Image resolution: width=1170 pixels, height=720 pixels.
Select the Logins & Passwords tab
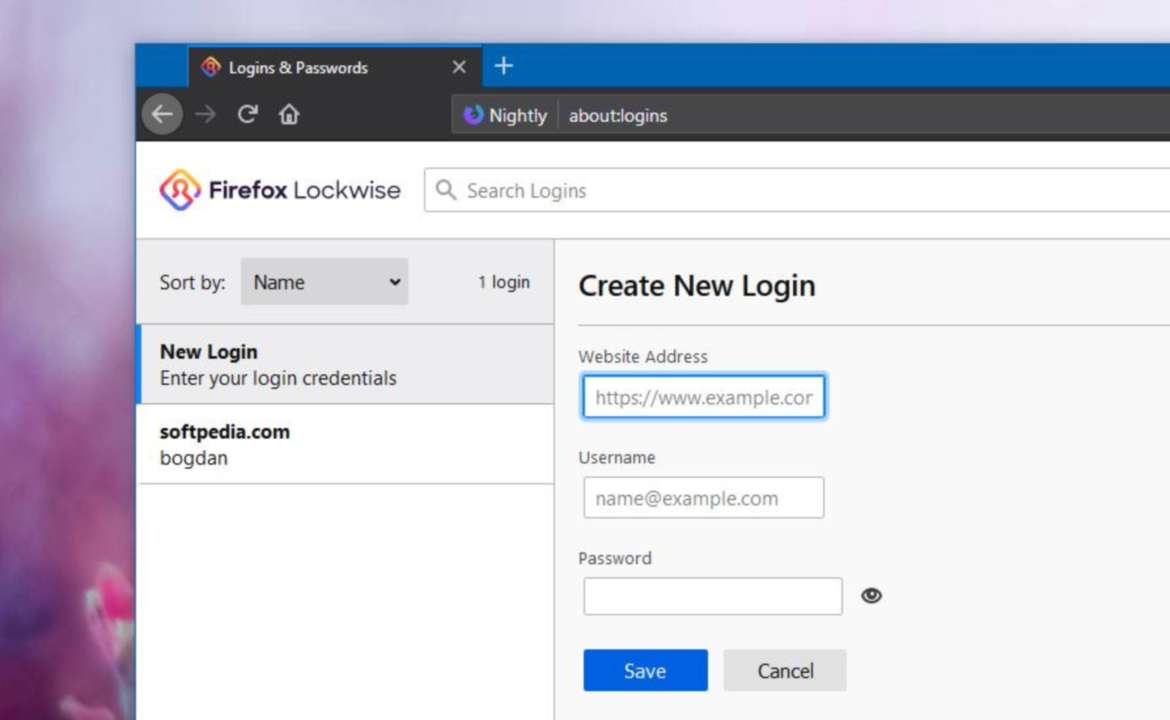334,67
